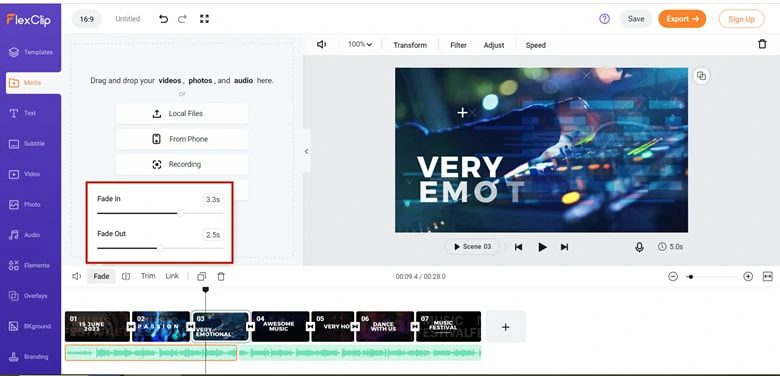The width and height of the screenshot is (780, 376).
Task: Change the 16:9 aspect ratio
Action: (x=87, y=19)
